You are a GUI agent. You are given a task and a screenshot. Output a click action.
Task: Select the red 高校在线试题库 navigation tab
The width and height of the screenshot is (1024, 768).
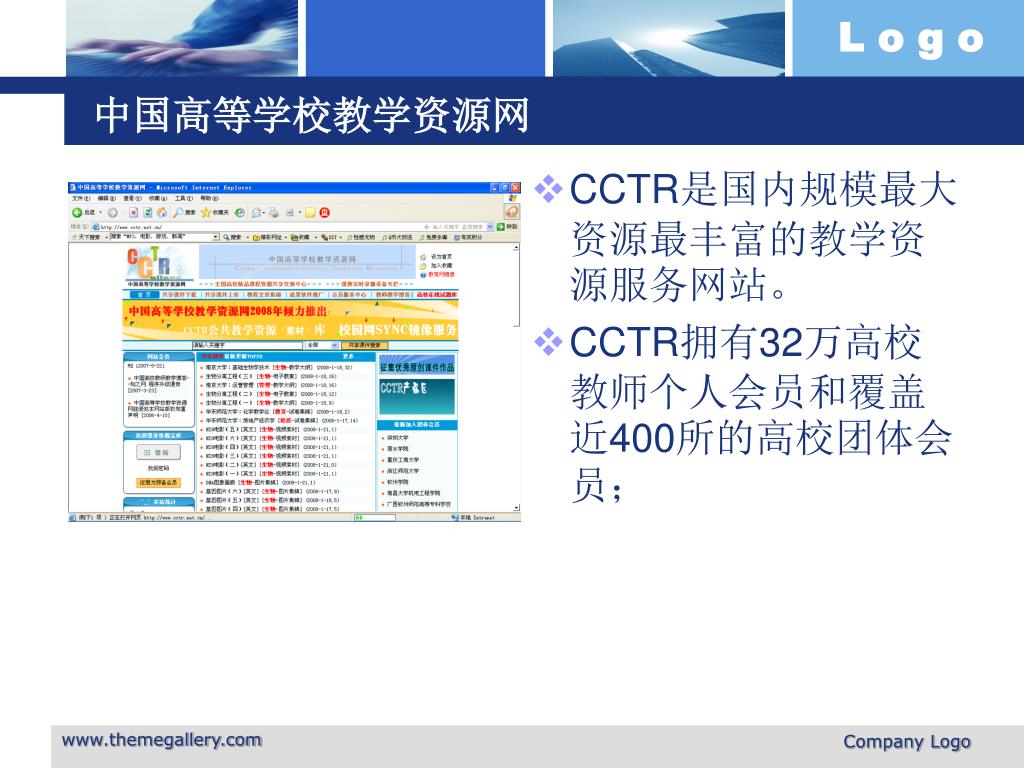coord(437,295)
